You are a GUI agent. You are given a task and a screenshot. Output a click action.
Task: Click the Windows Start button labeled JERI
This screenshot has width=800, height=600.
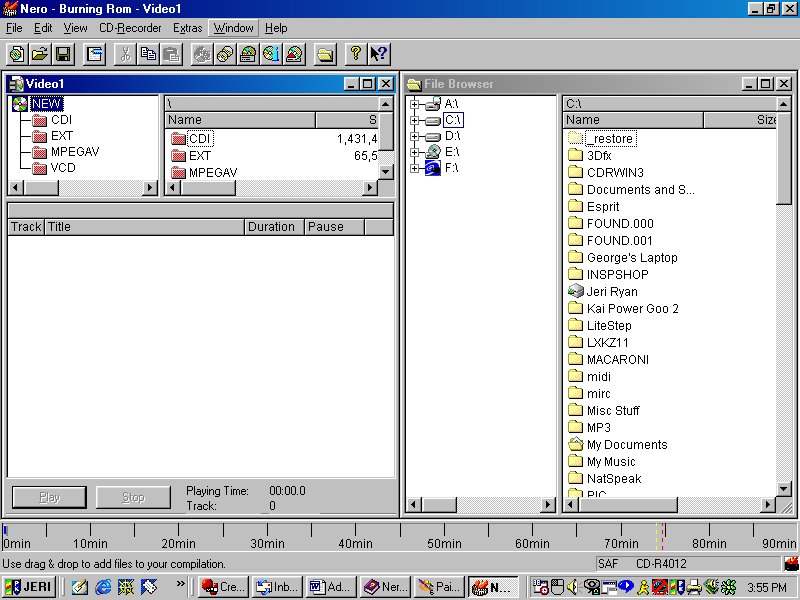pos(30,587)
